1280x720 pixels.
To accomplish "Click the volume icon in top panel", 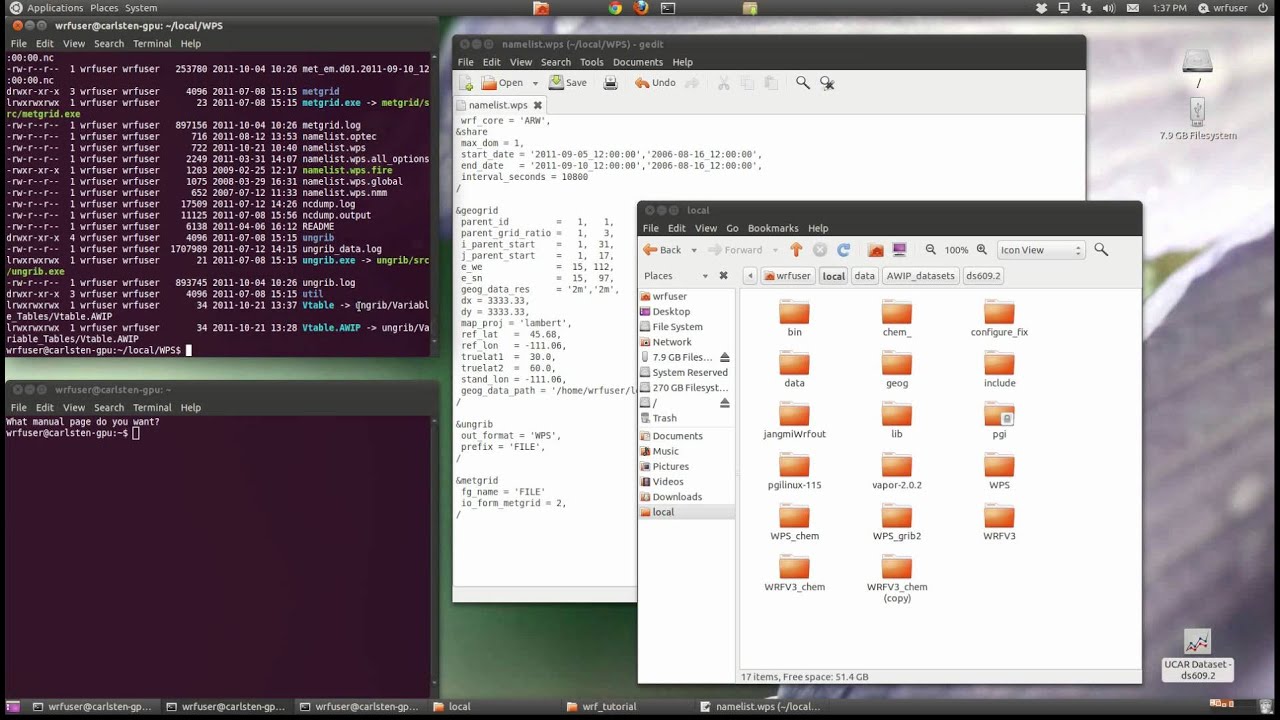I will point(1109,8).
